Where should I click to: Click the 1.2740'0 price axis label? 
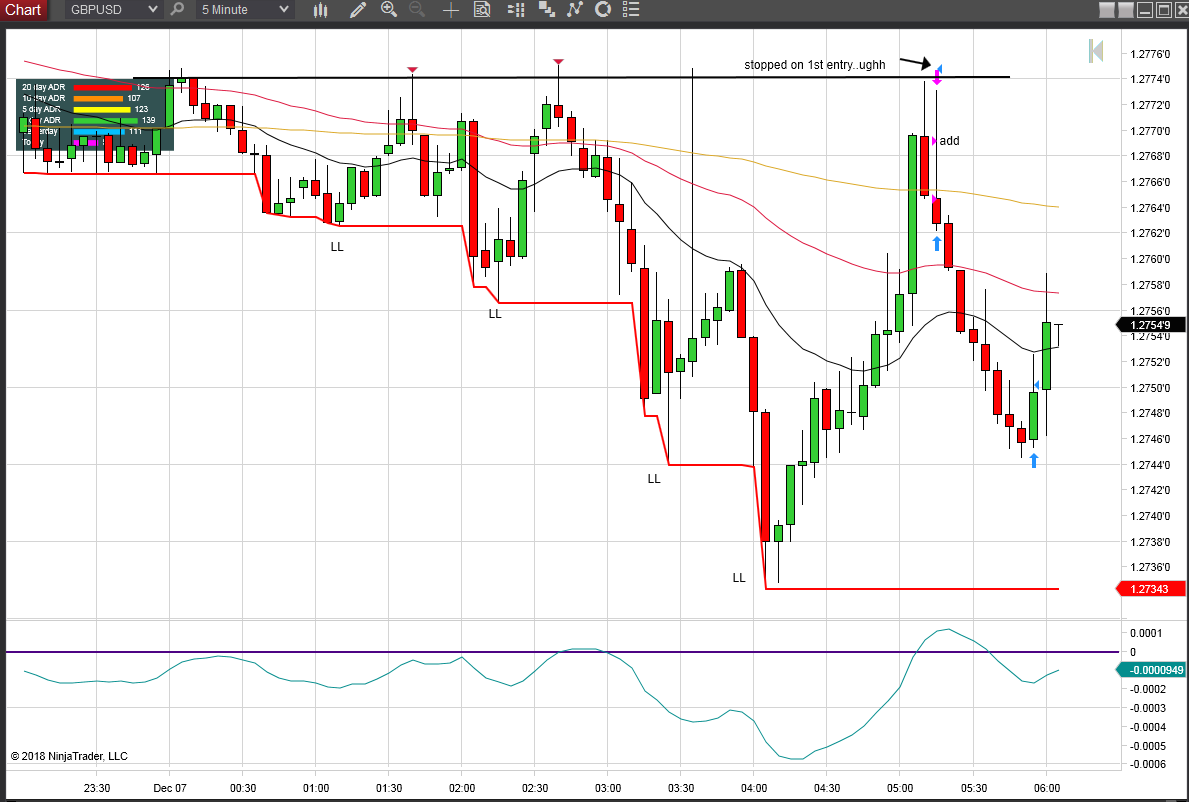1150,515
